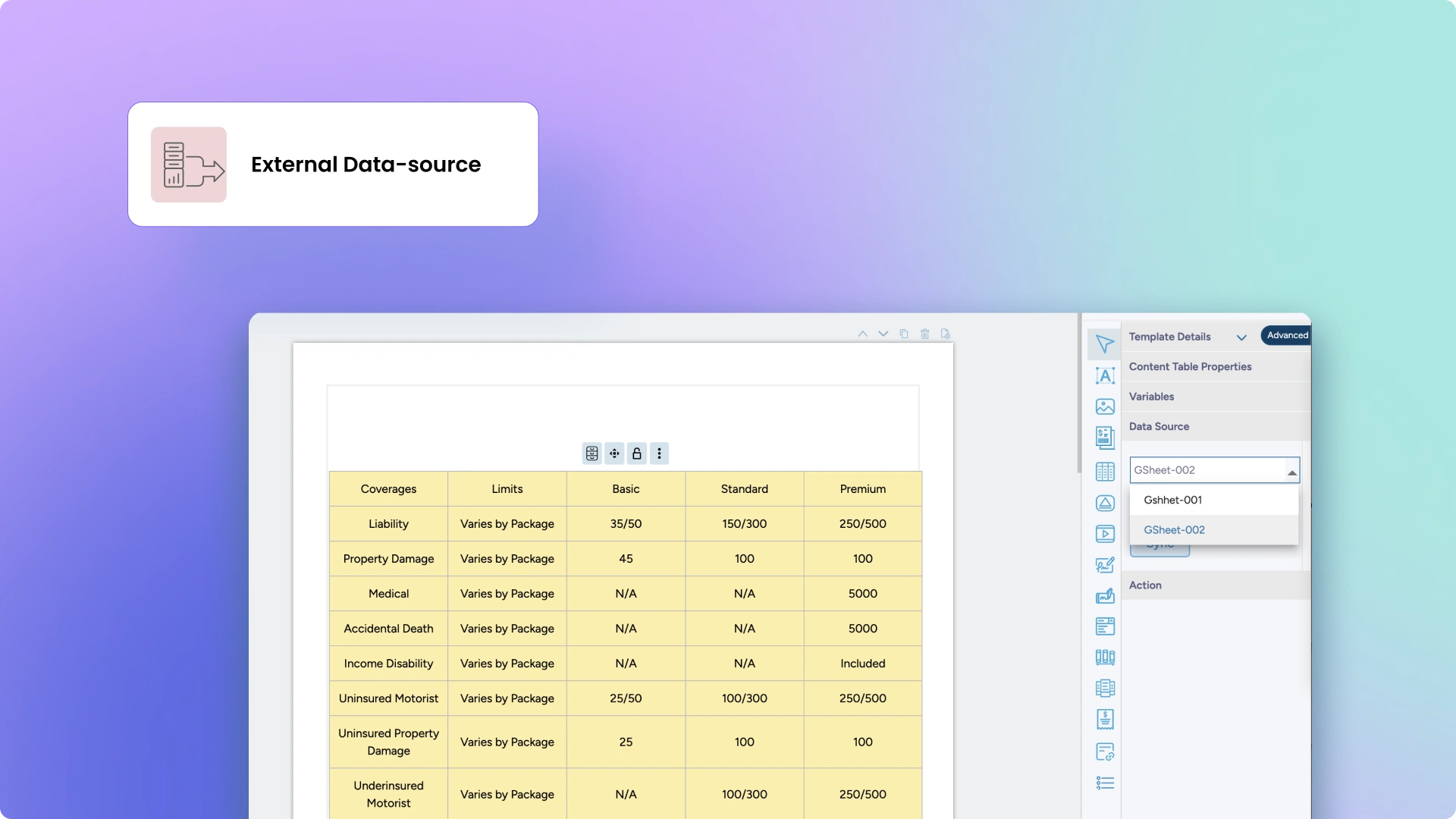
Task: Toggle the lock icon above the table
Action: pos(637,453)
